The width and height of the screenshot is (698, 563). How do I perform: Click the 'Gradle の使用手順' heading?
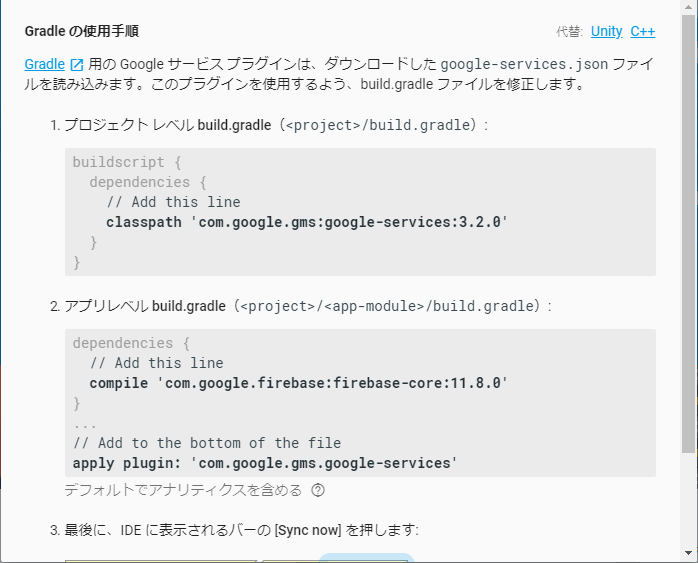[89, 31]
